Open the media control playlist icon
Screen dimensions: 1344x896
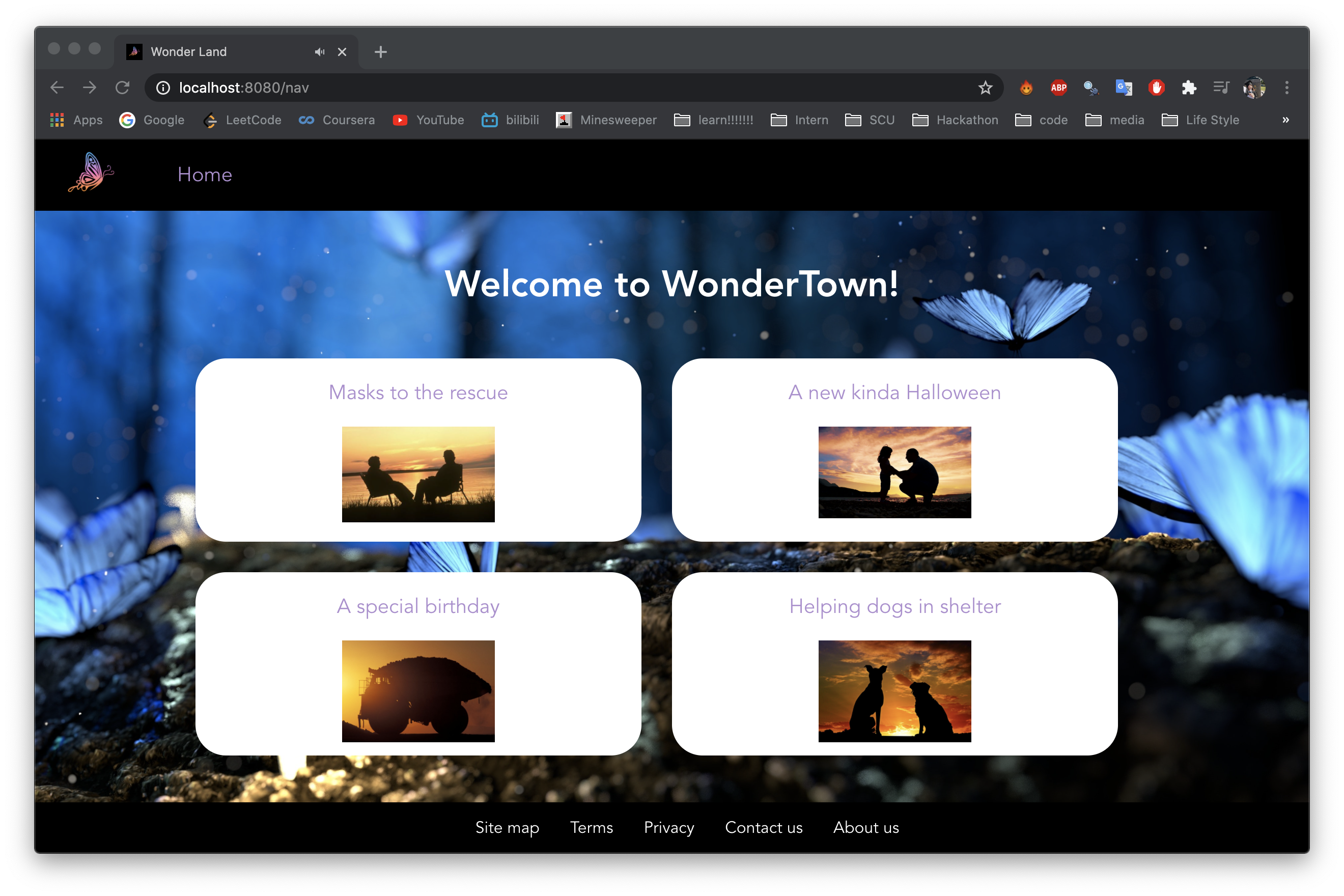[x=1221, y=88]
